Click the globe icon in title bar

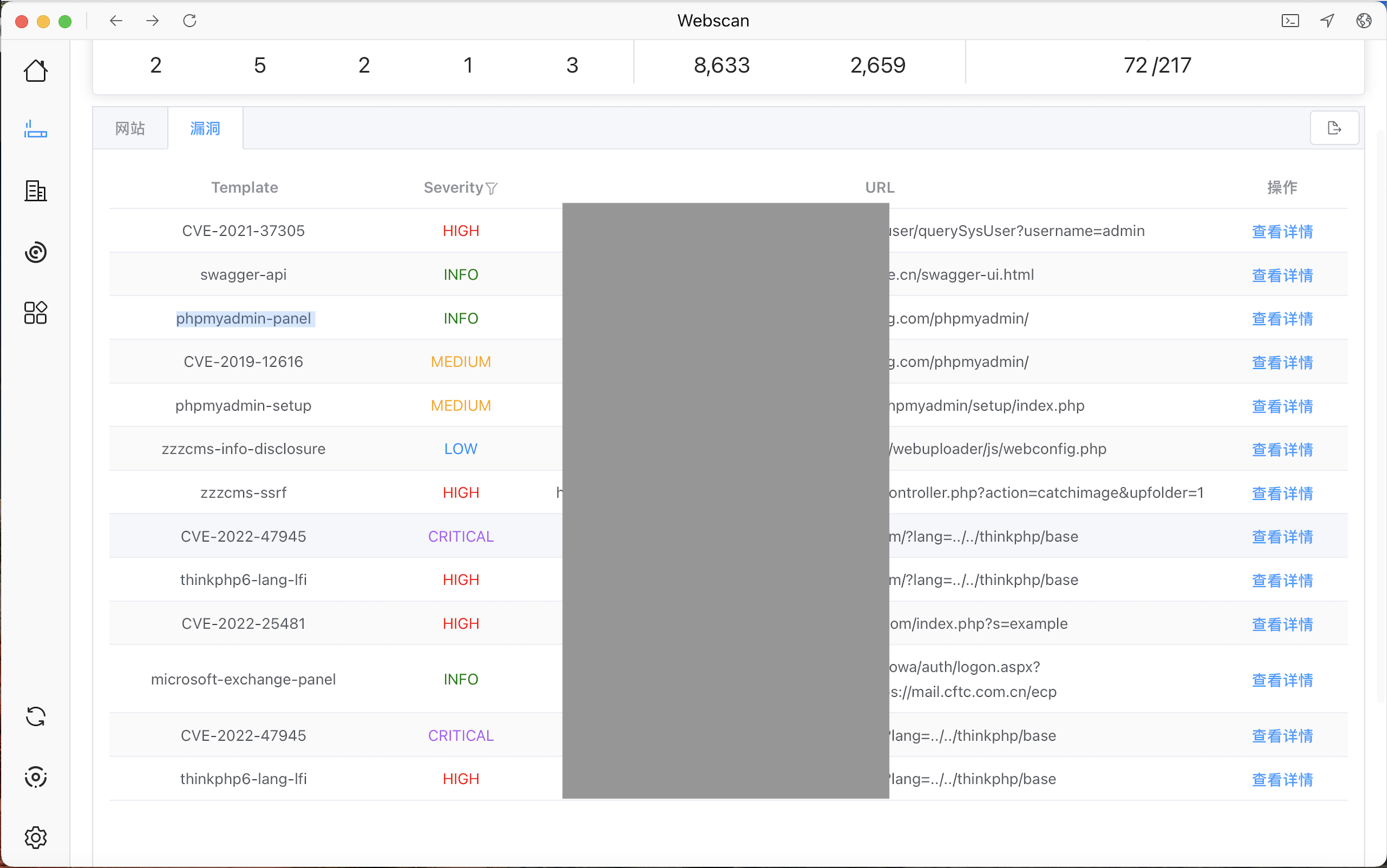click(1364, 21)
